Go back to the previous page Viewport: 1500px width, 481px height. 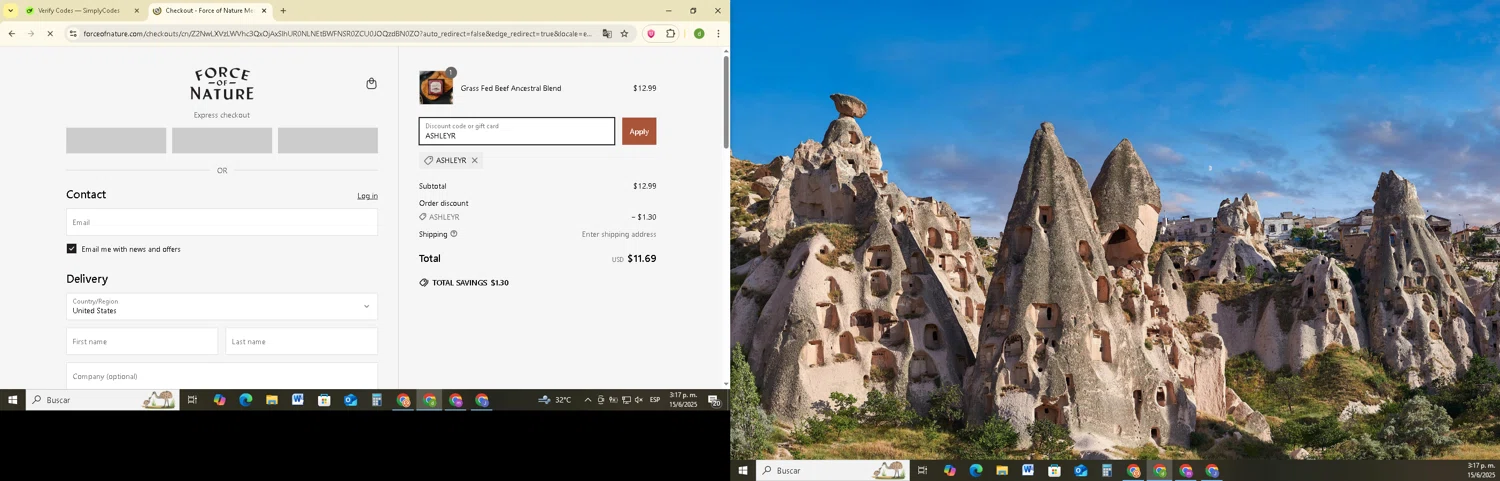pos(11,34)
